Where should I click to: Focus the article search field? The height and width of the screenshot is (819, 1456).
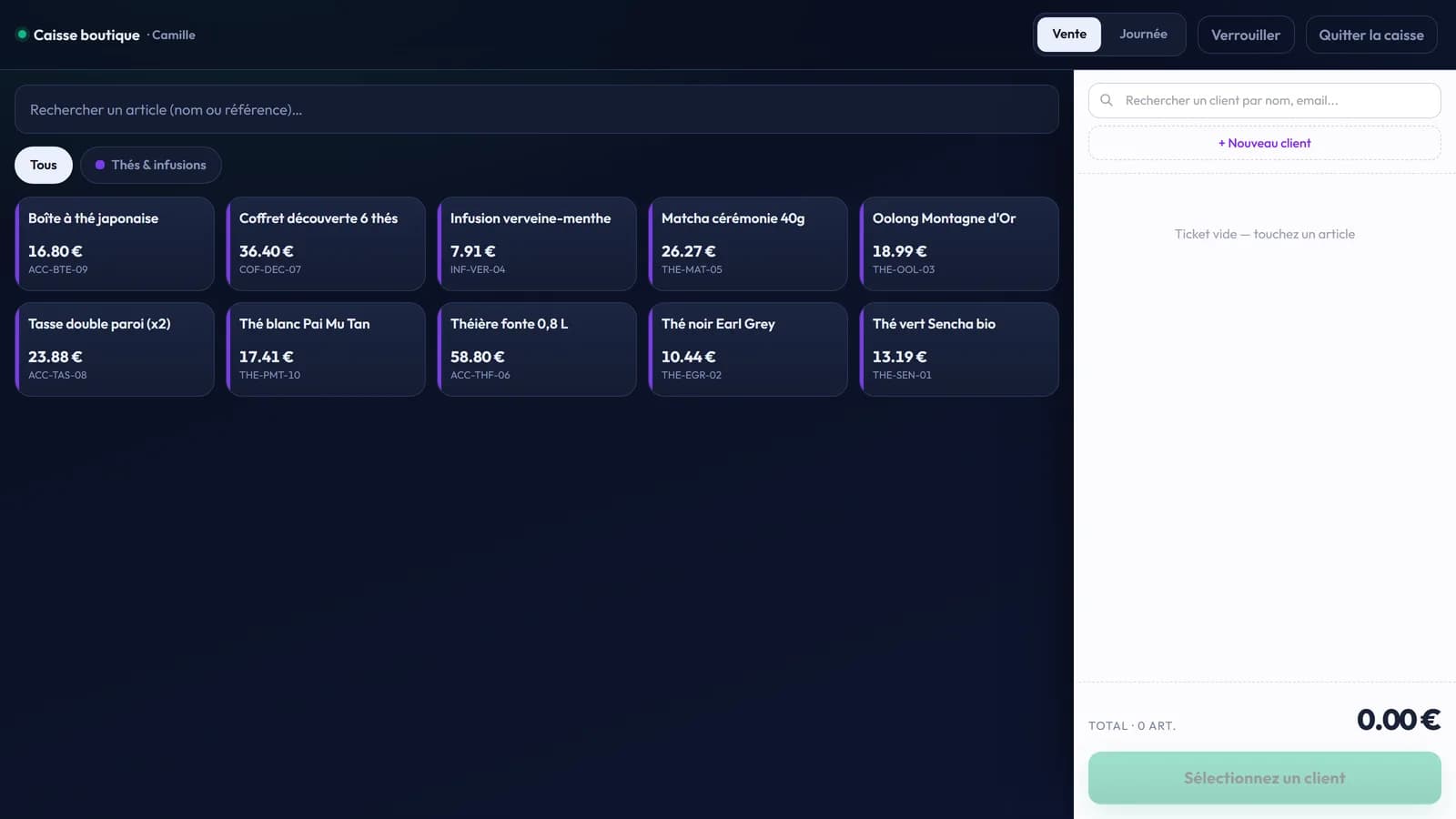[537, 109]
